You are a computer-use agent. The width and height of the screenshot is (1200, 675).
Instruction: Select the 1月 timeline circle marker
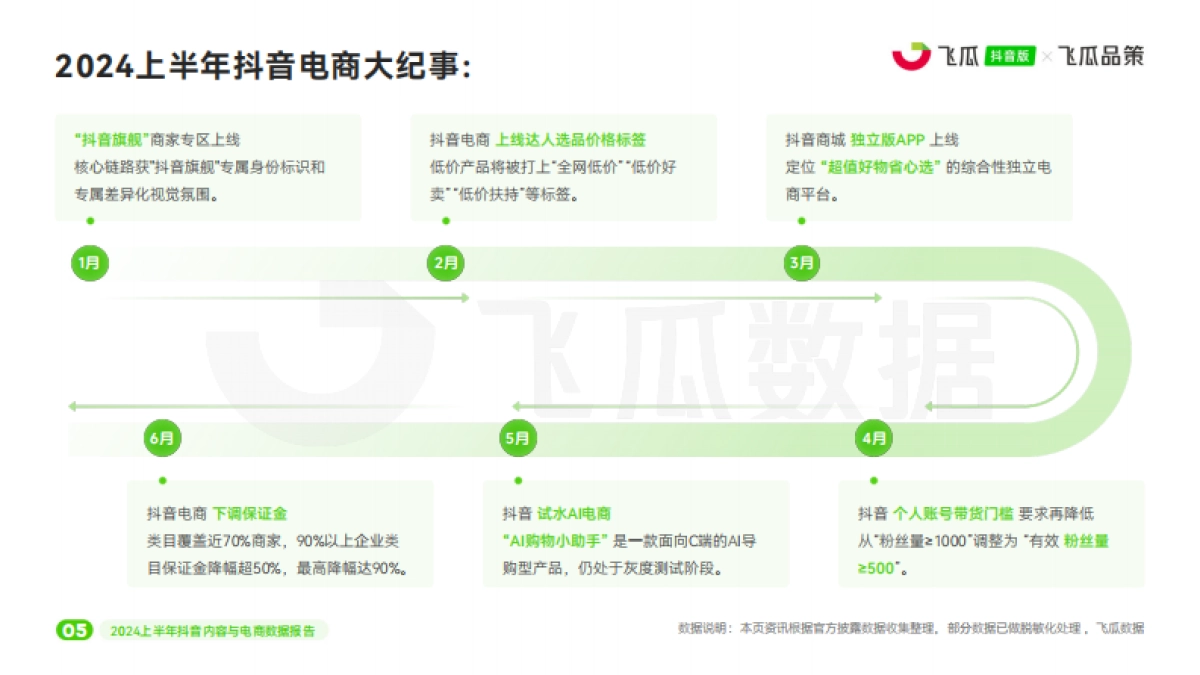click(88, 263)
